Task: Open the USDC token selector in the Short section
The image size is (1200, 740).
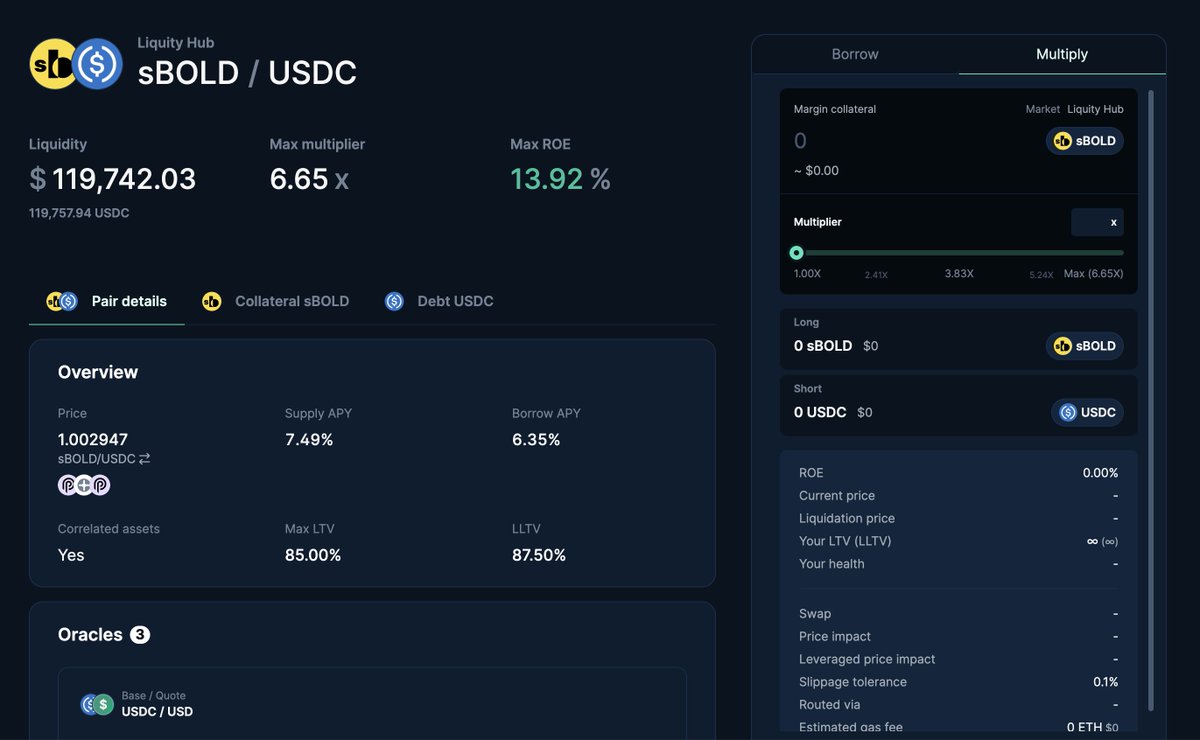Action: click(1088, 411)
